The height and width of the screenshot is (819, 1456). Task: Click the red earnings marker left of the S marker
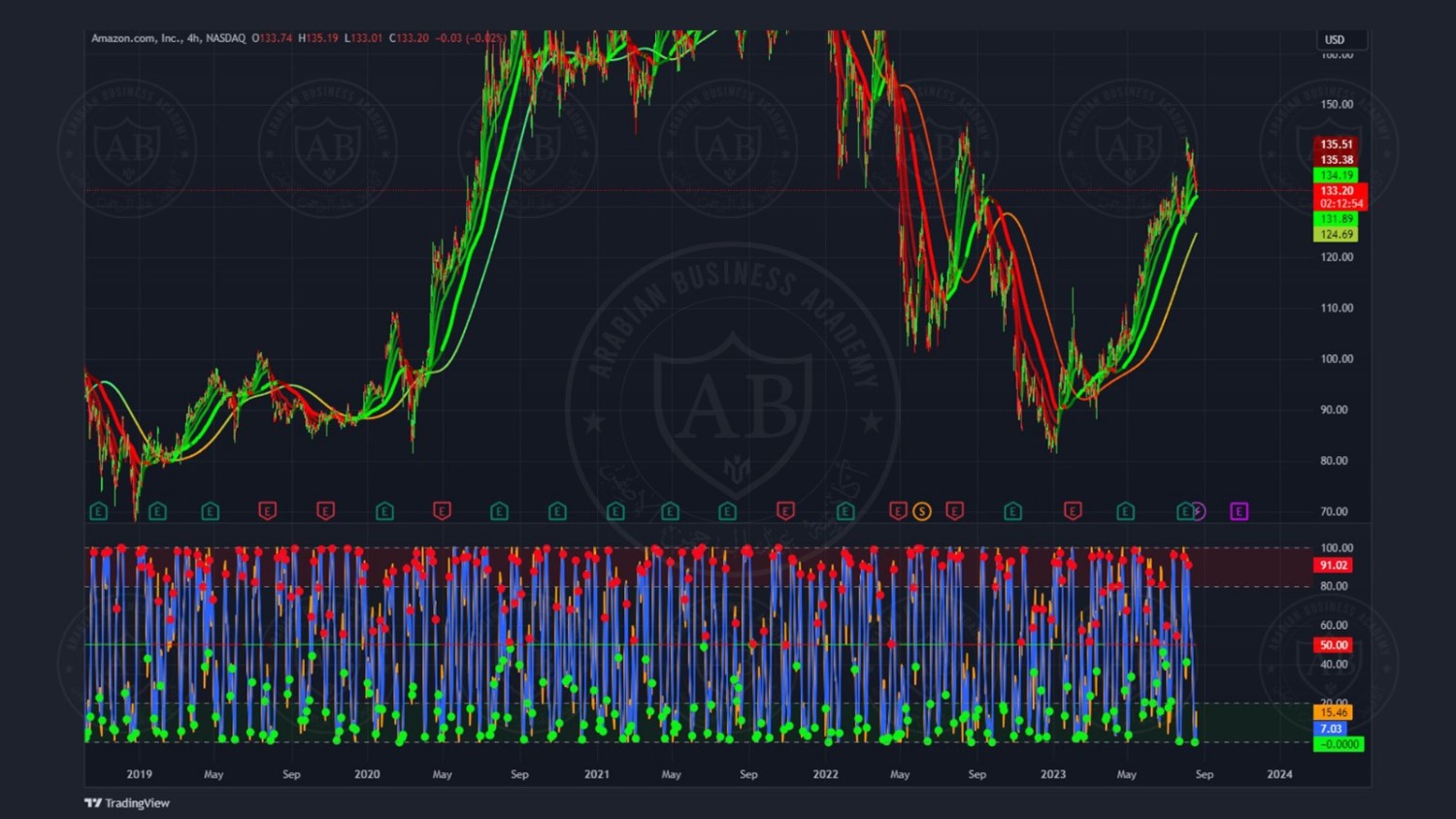pos(898,511)
